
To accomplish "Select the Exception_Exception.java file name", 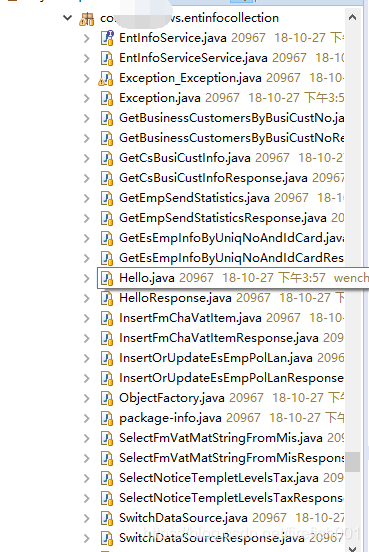I will point(190,78).
